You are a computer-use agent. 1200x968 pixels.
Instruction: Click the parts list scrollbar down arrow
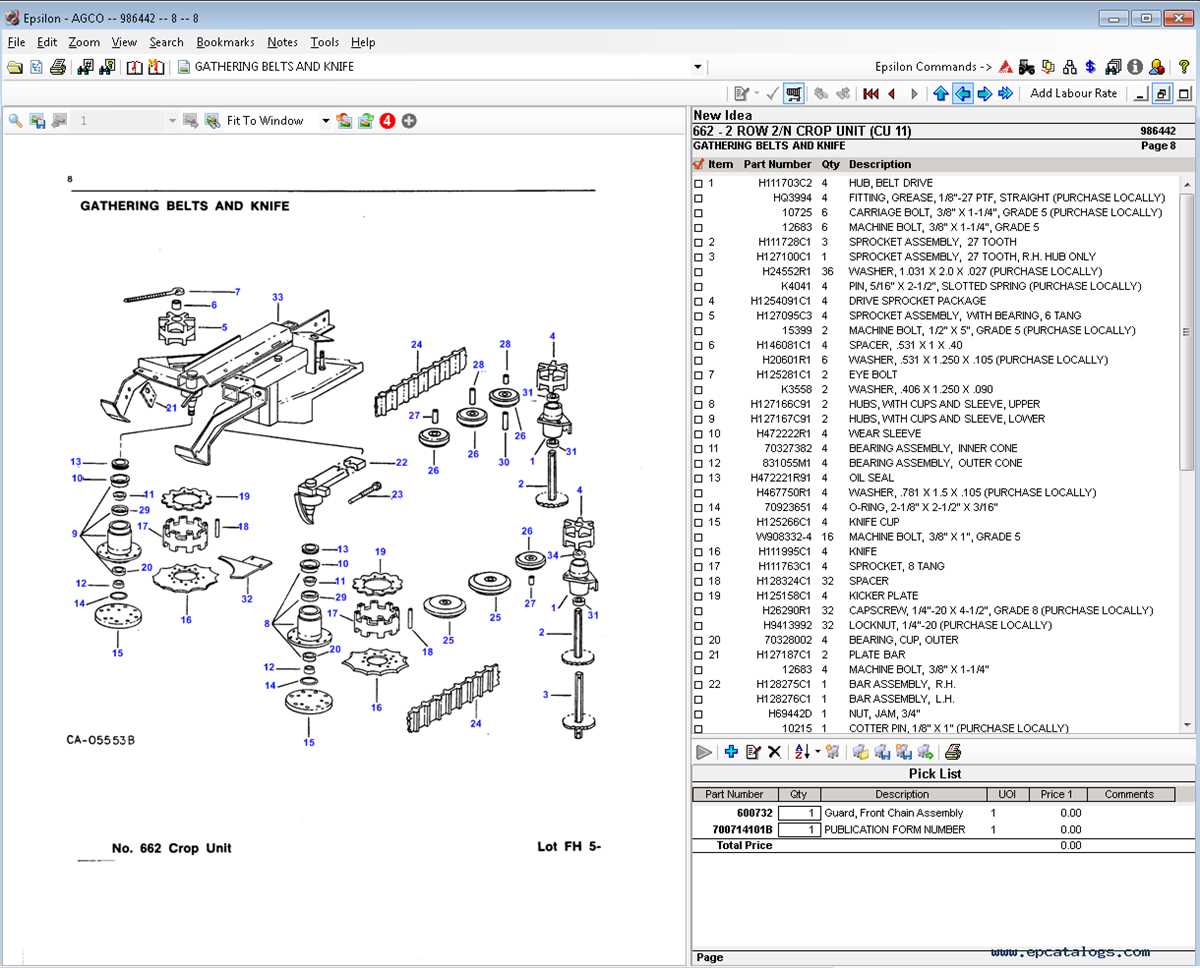click(x=1187, y=725)
